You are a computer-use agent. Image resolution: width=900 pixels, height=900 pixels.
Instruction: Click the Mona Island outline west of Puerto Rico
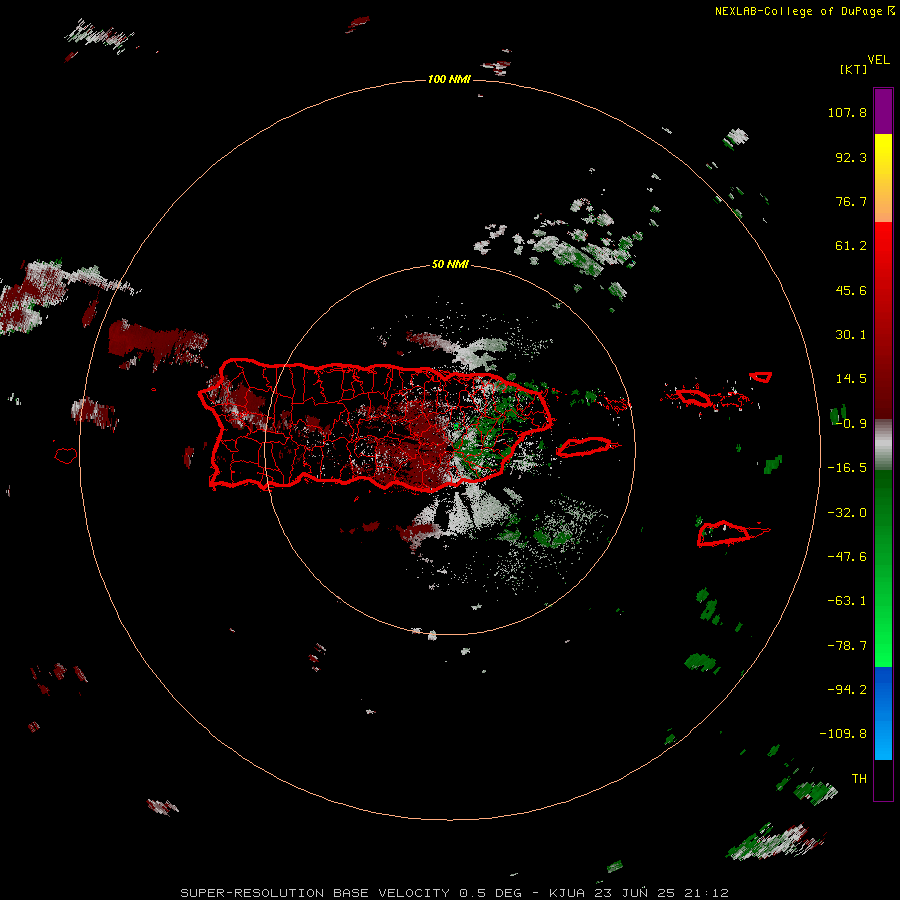(66, 456)
